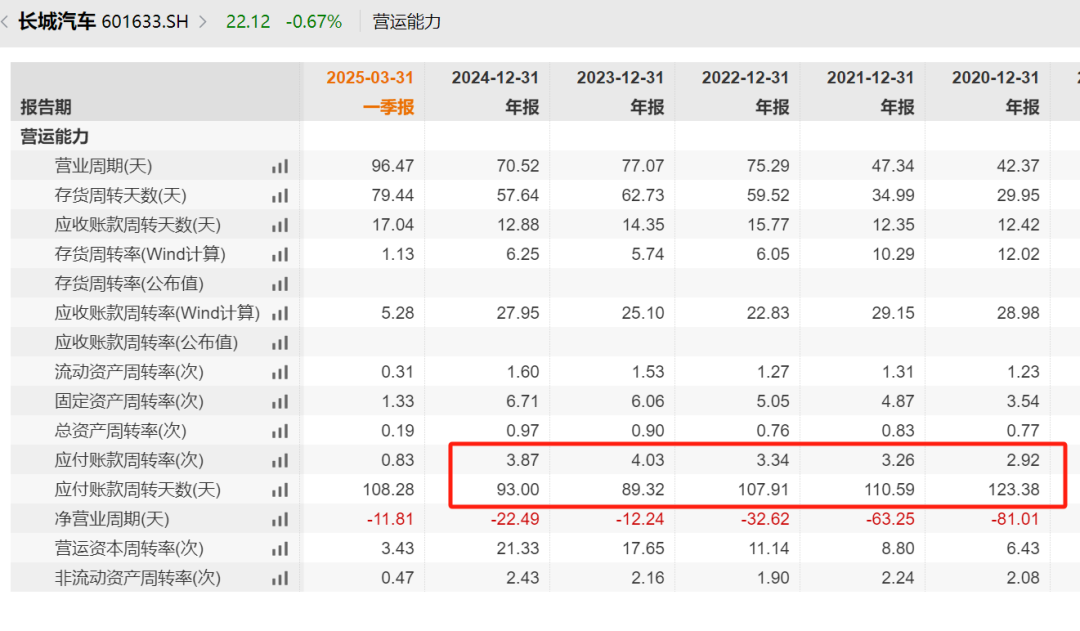Image resolution: width=1080 pixels, height=631 pixels.
Task: Click the 固定资产周转率(次) row label
Action: (x=129, y=402)
